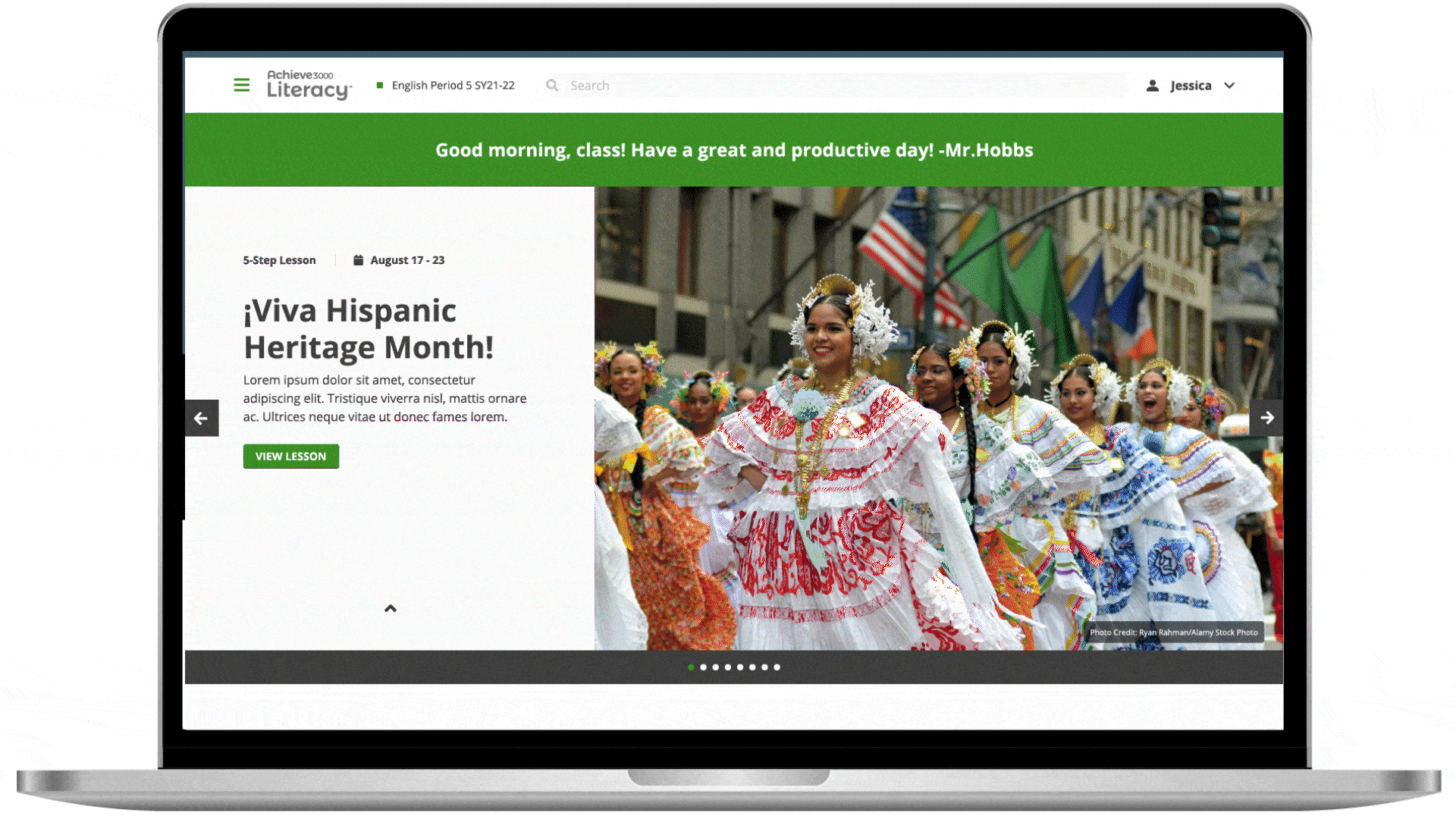Toggle the third carousel indicator dot
1456x819 pixels.
click(x=715, y=667)
